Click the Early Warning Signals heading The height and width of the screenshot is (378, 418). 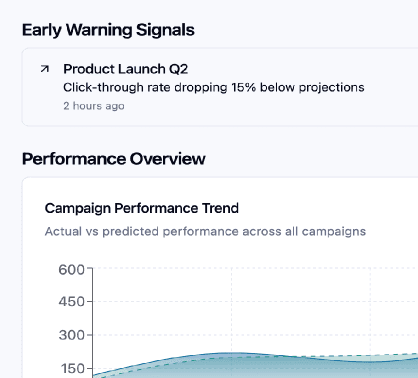(x=108, y=30)
